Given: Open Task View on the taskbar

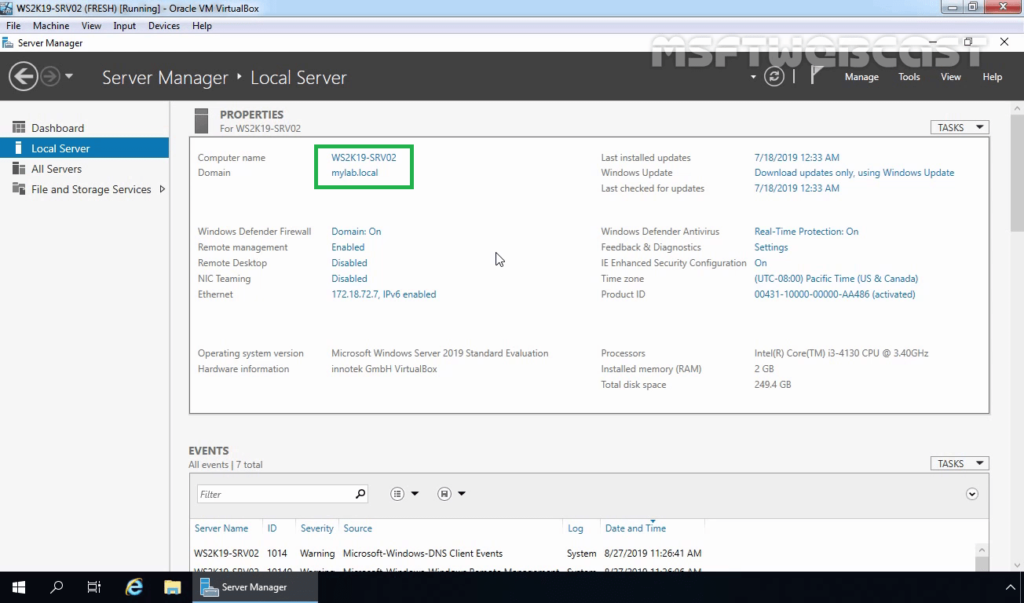Looking at the screenshot, I should click(x=94, y=587).
